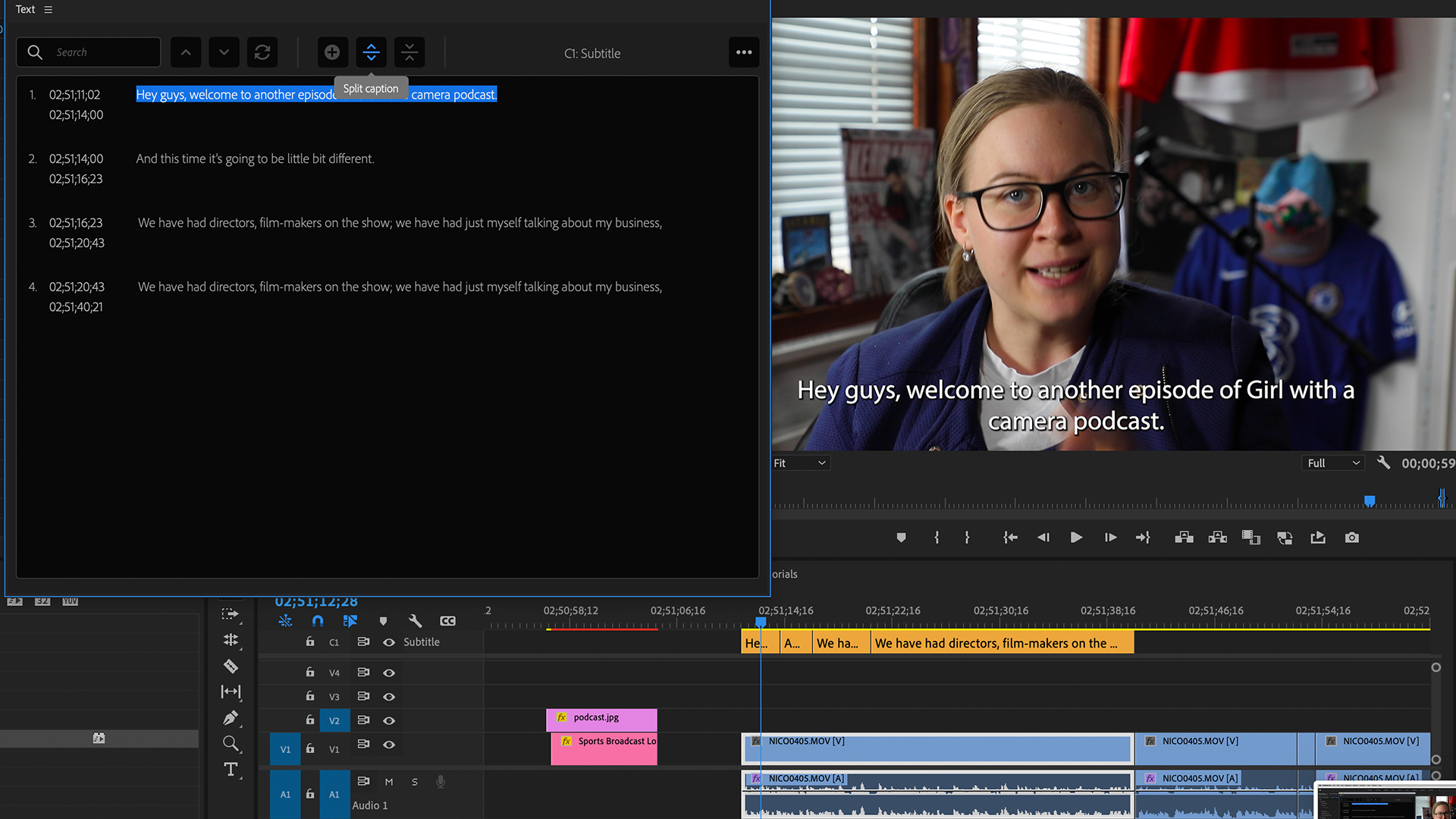Toggle Linked Selection in timeline

point(350,621)
